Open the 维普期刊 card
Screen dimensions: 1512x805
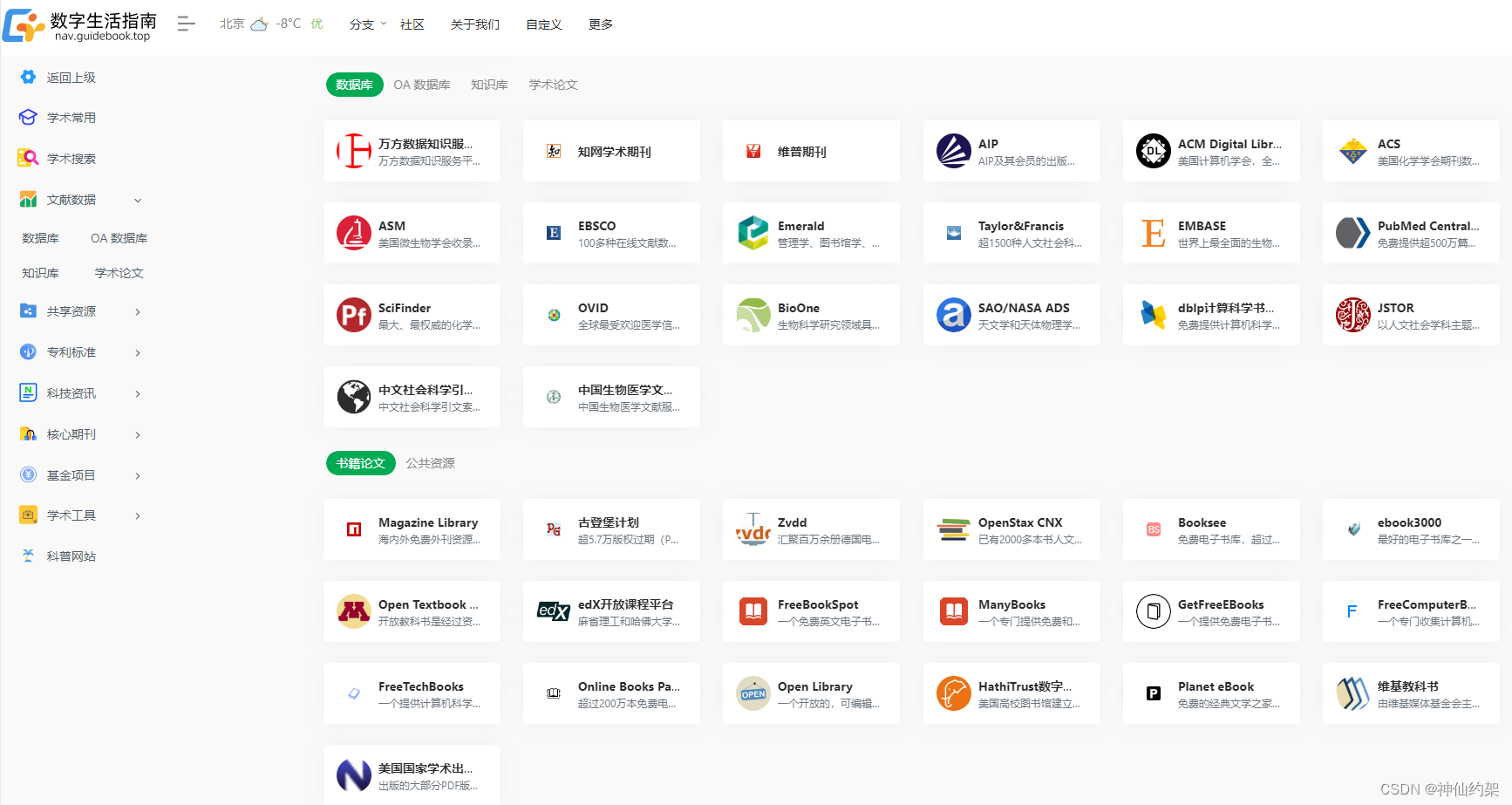(x=811, y=151)
